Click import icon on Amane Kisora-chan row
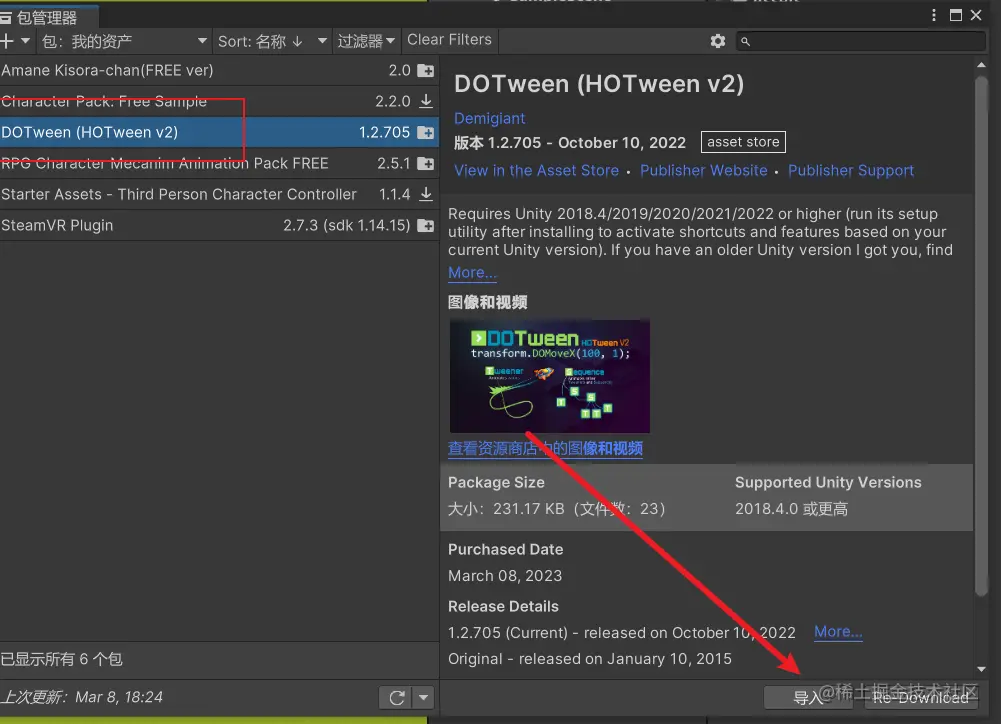1001x724 pixels. [x=426, y=71]
